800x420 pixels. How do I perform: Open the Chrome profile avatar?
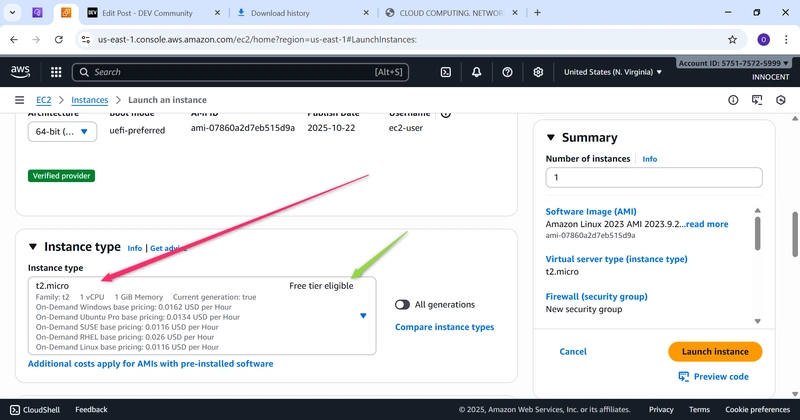763,39
